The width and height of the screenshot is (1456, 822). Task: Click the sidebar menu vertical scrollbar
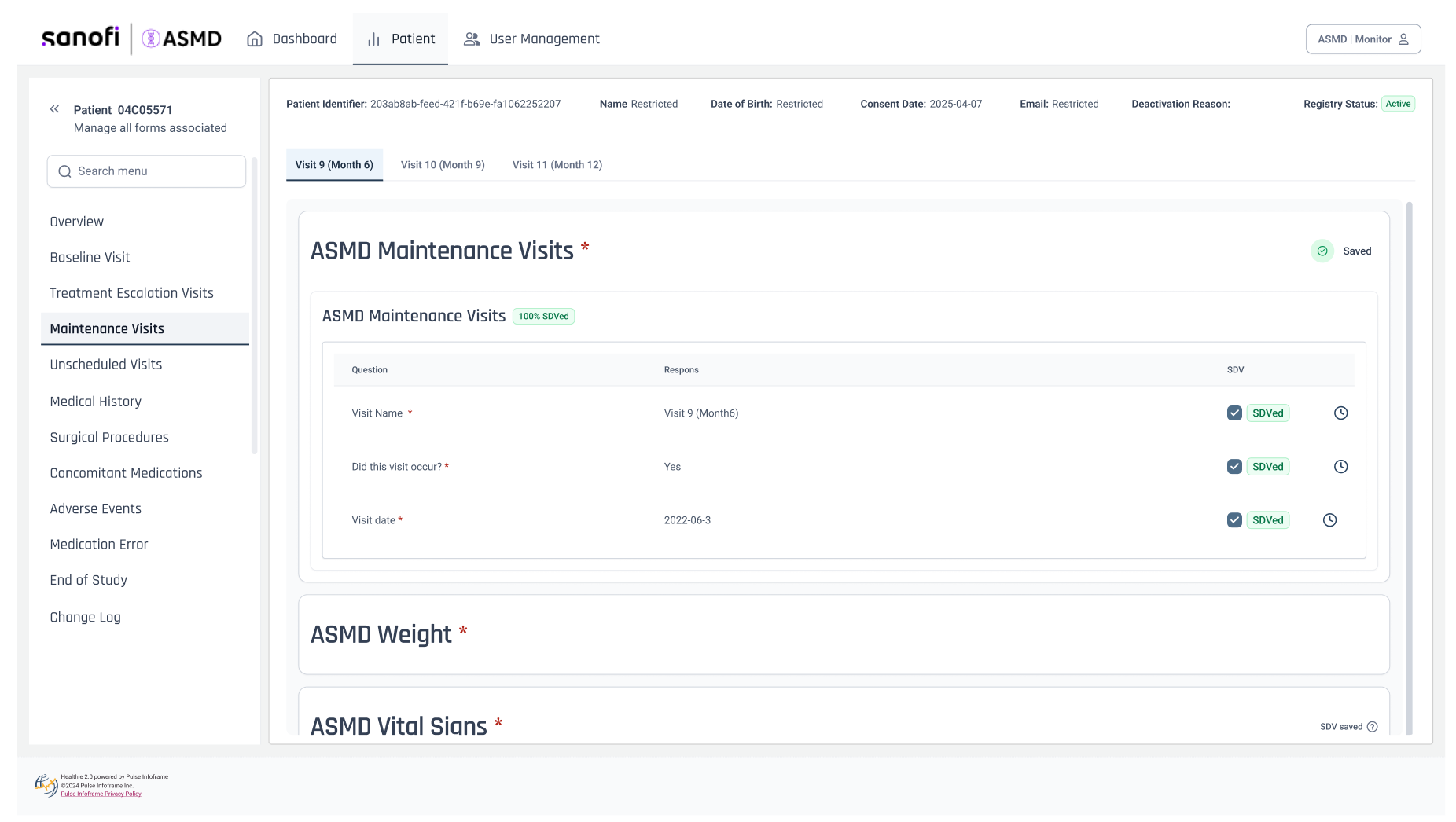click(x=254, y=306)
